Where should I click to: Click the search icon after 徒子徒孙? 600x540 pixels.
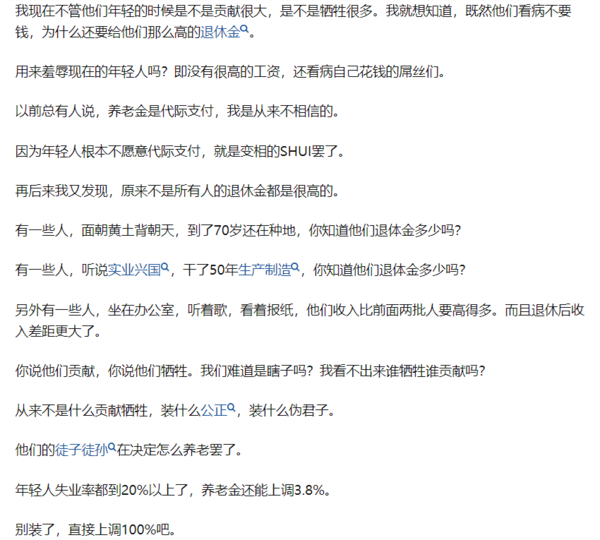coord(112,447)
